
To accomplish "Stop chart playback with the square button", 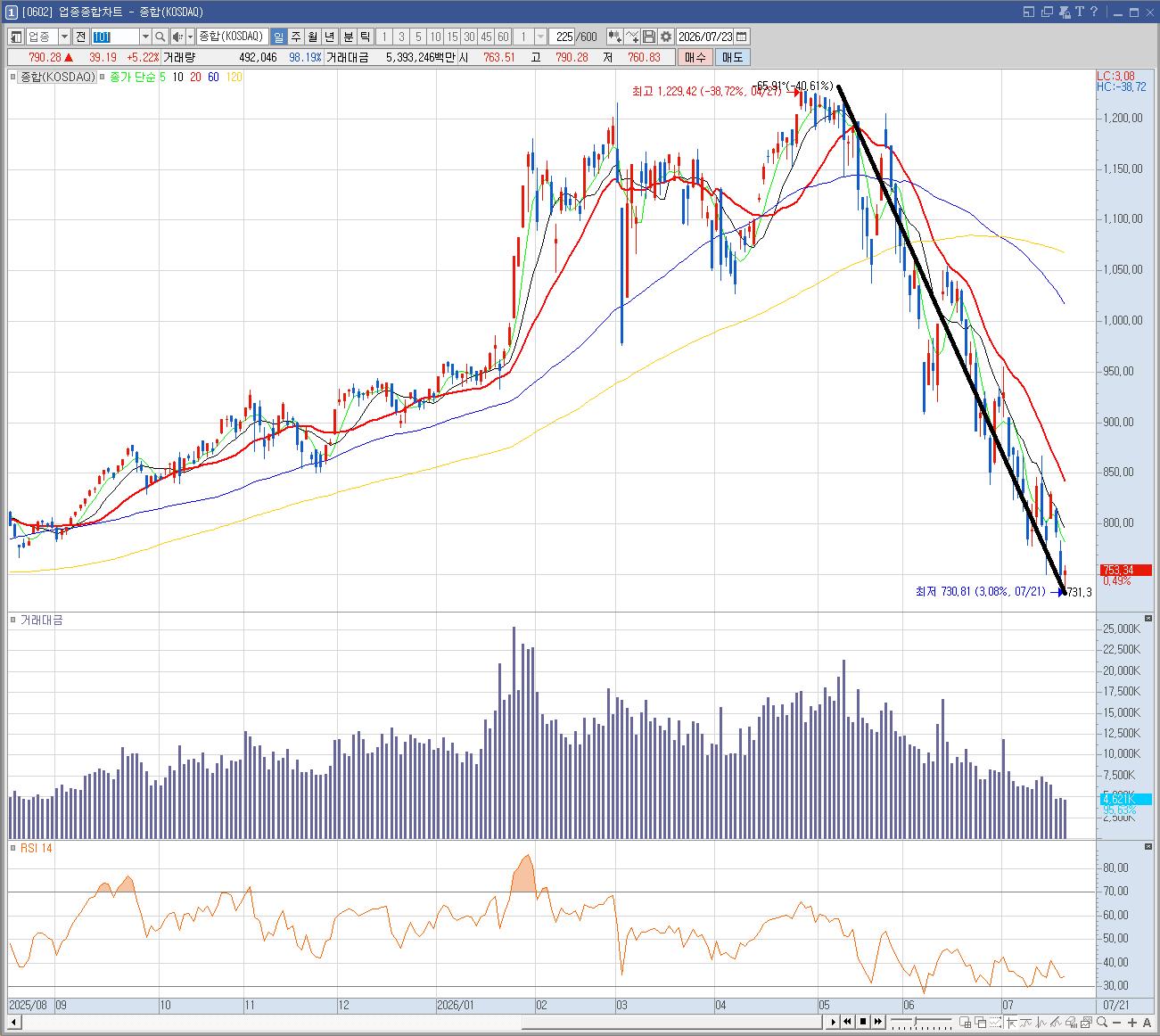I will click(863, 1022).
